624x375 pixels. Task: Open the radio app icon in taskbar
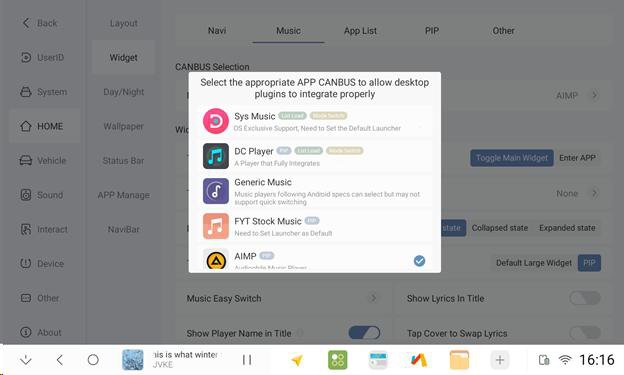(378, 360)
